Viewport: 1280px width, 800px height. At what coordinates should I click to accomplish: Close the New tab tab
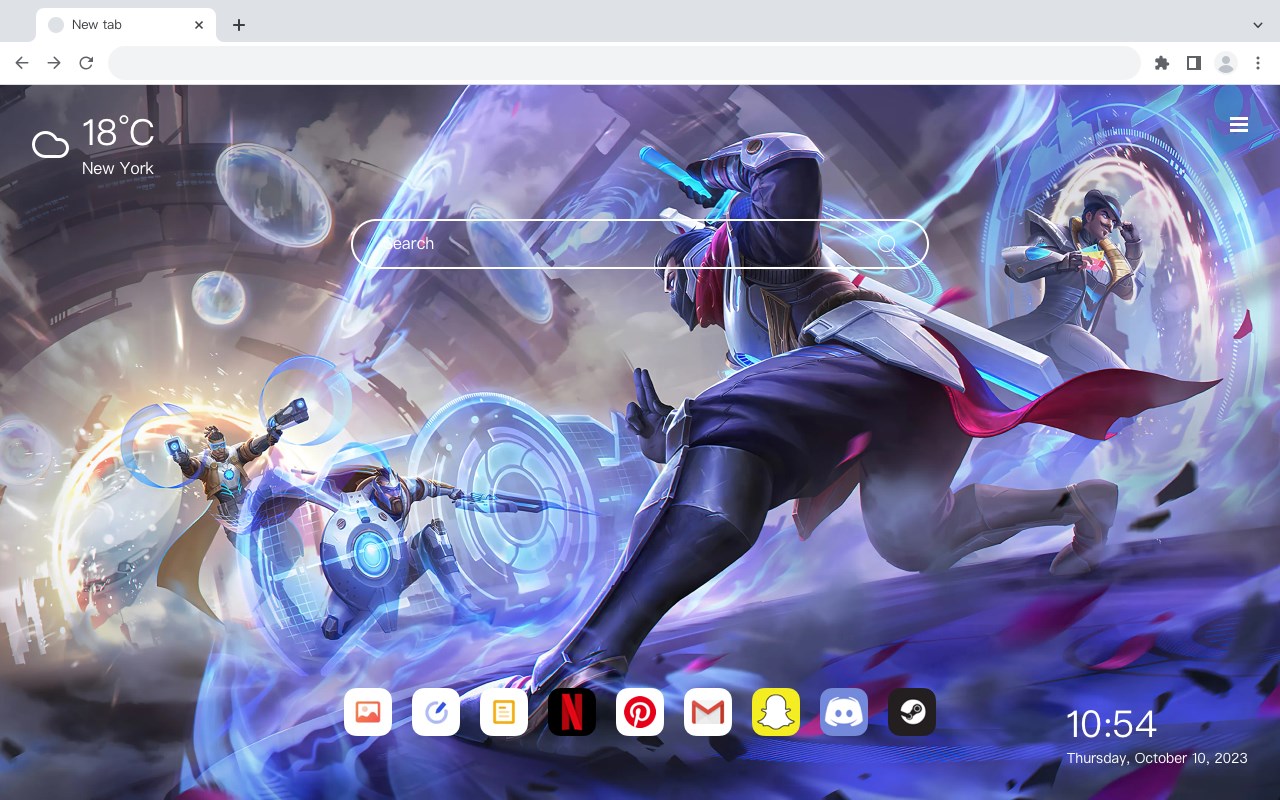200,25
